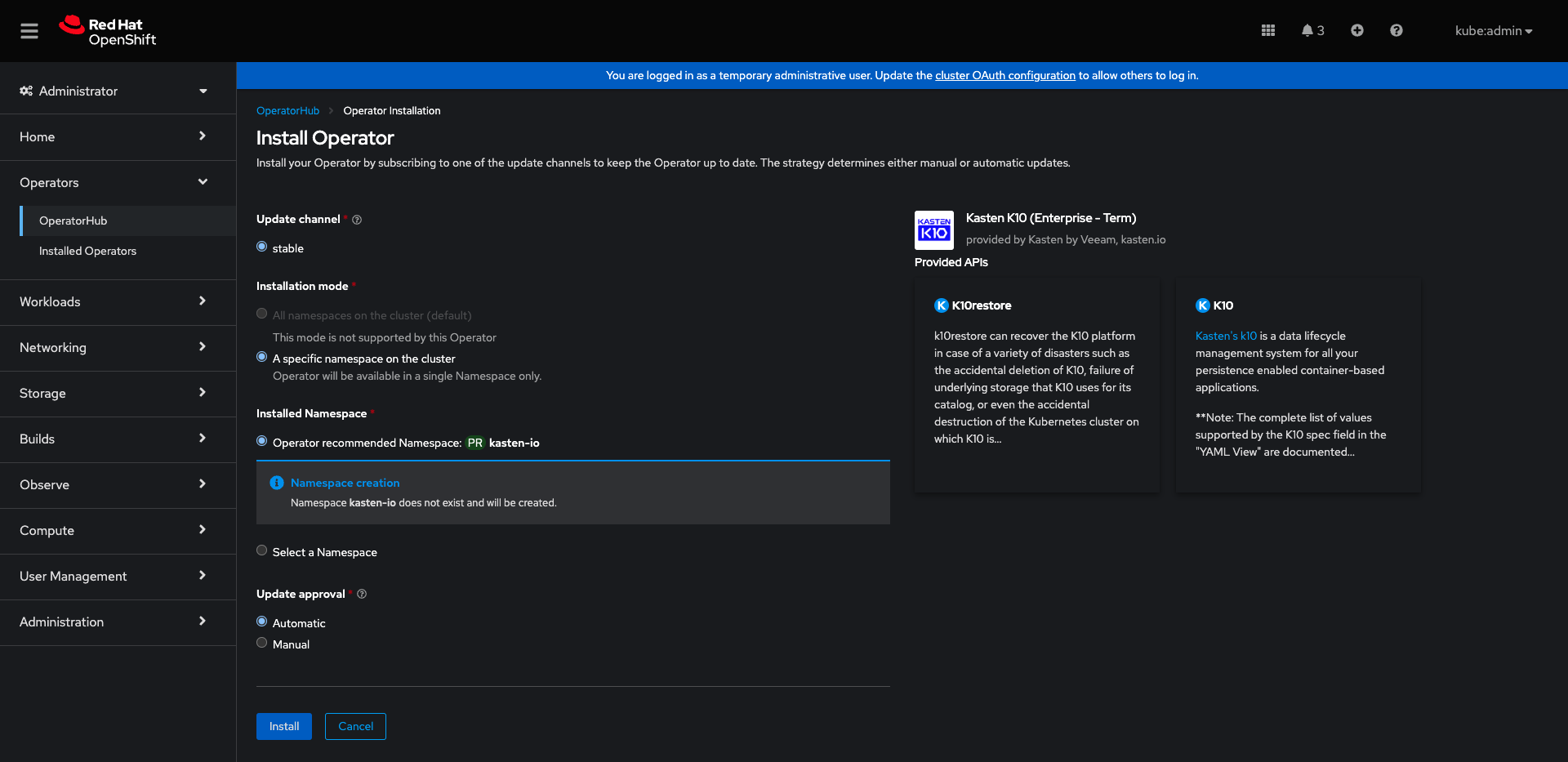Image resolution: width=1568 pixels, height=762 pixels.
Task: Choose Operator recommended Namespace option
Action: [262, 441]
